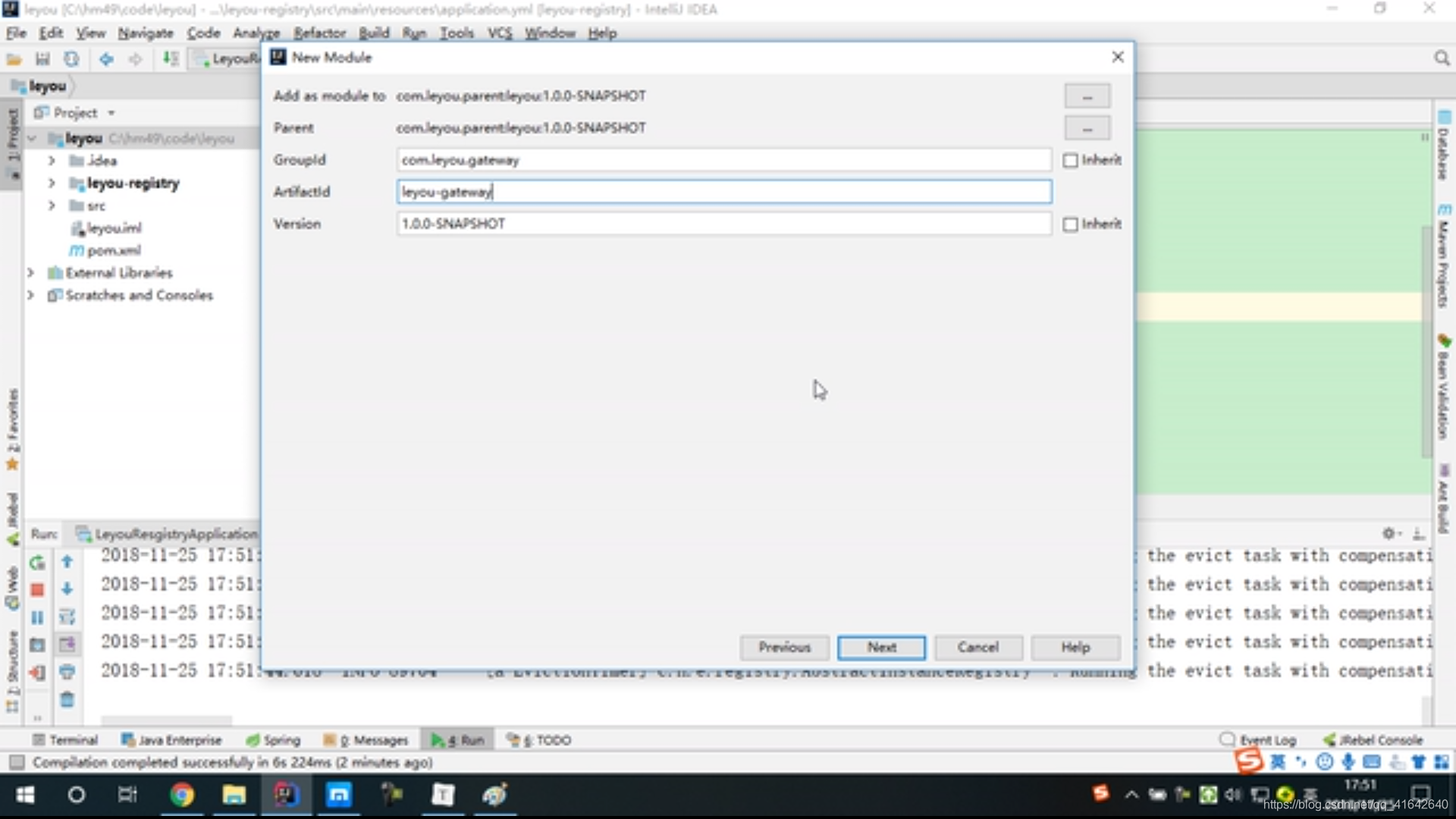Viewport: 1456px width, 819px height.
Task: Open the Refactor menu
Action: coord(319,33)
